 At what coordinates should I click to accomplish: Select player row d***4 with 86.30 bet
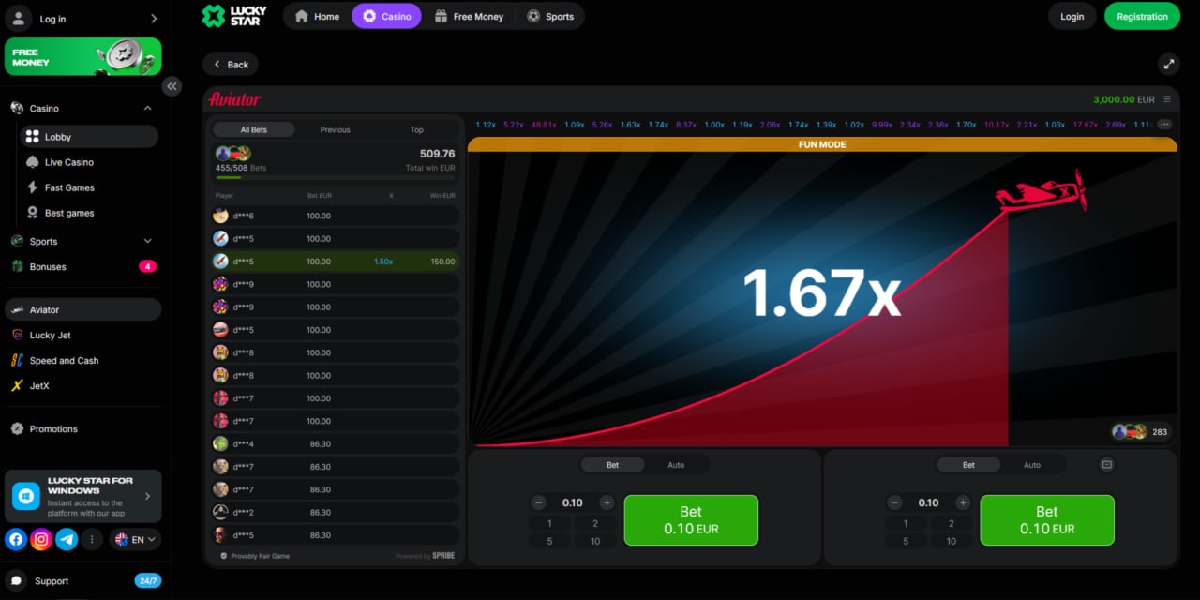coord(336,444)
